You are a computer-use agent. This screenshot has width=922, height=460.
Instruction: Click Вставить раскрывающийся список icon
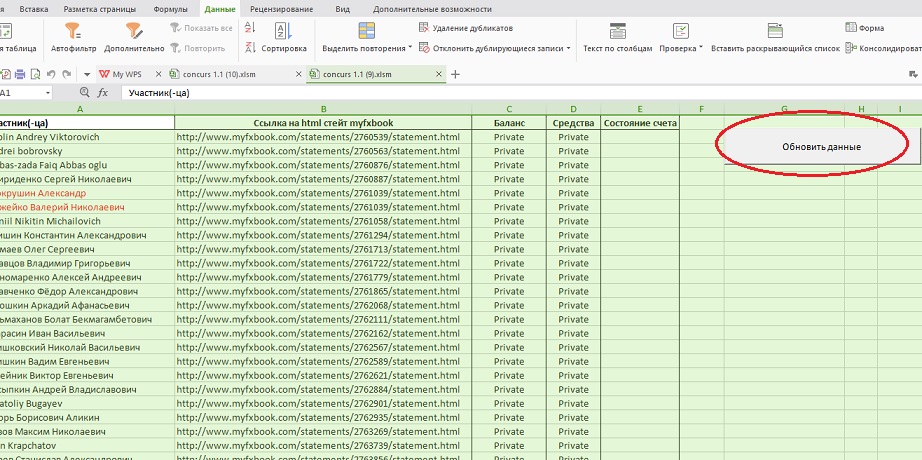775,31
